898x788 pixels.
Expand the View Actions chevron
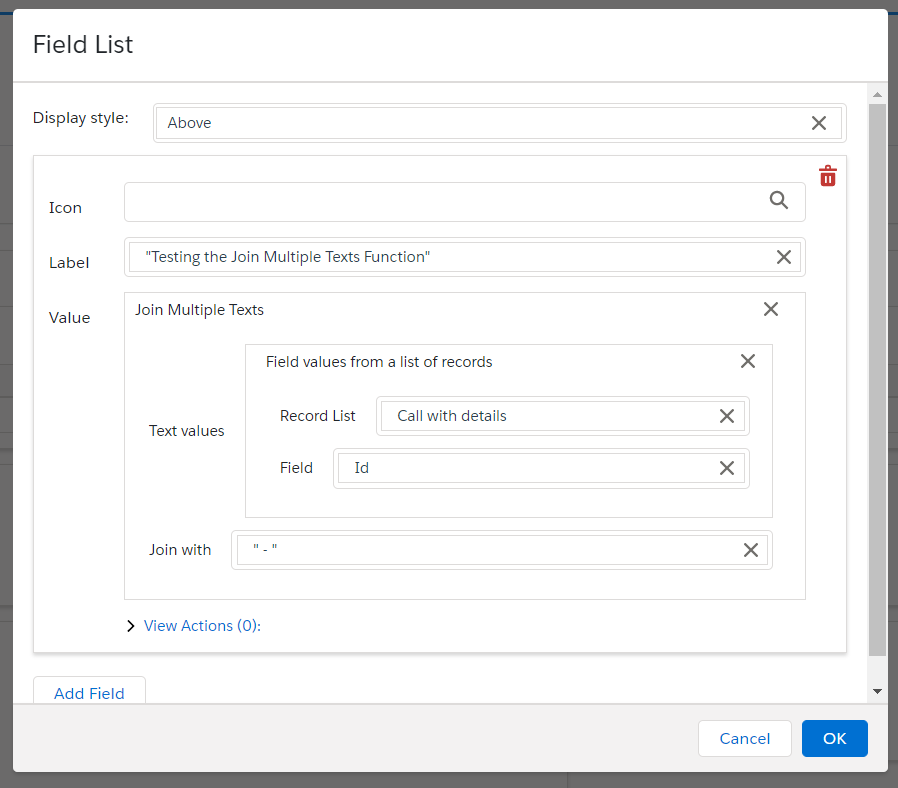tap(131, 626)
